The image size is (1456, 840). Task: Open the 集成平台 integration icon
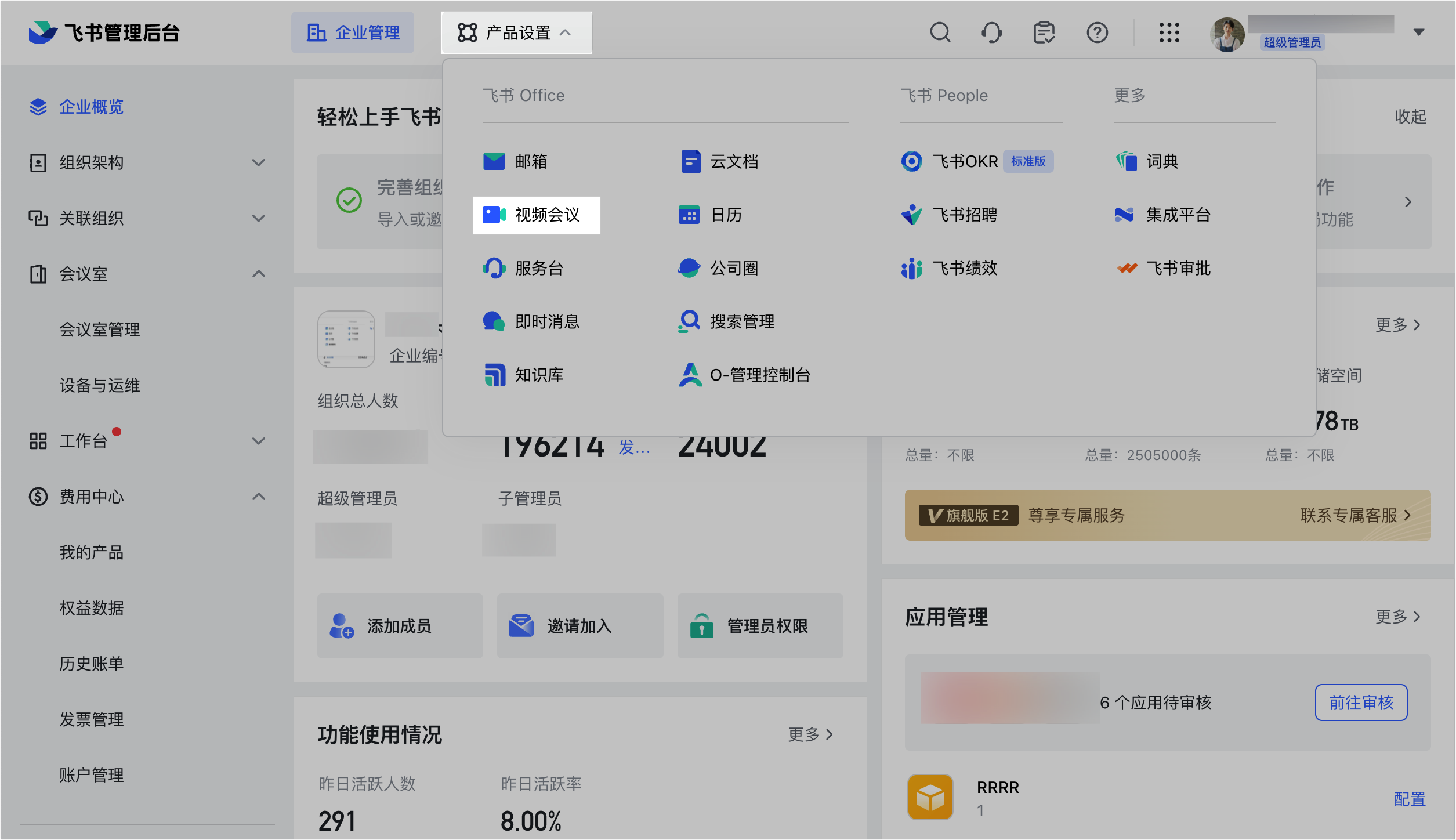coord(1124,215)
